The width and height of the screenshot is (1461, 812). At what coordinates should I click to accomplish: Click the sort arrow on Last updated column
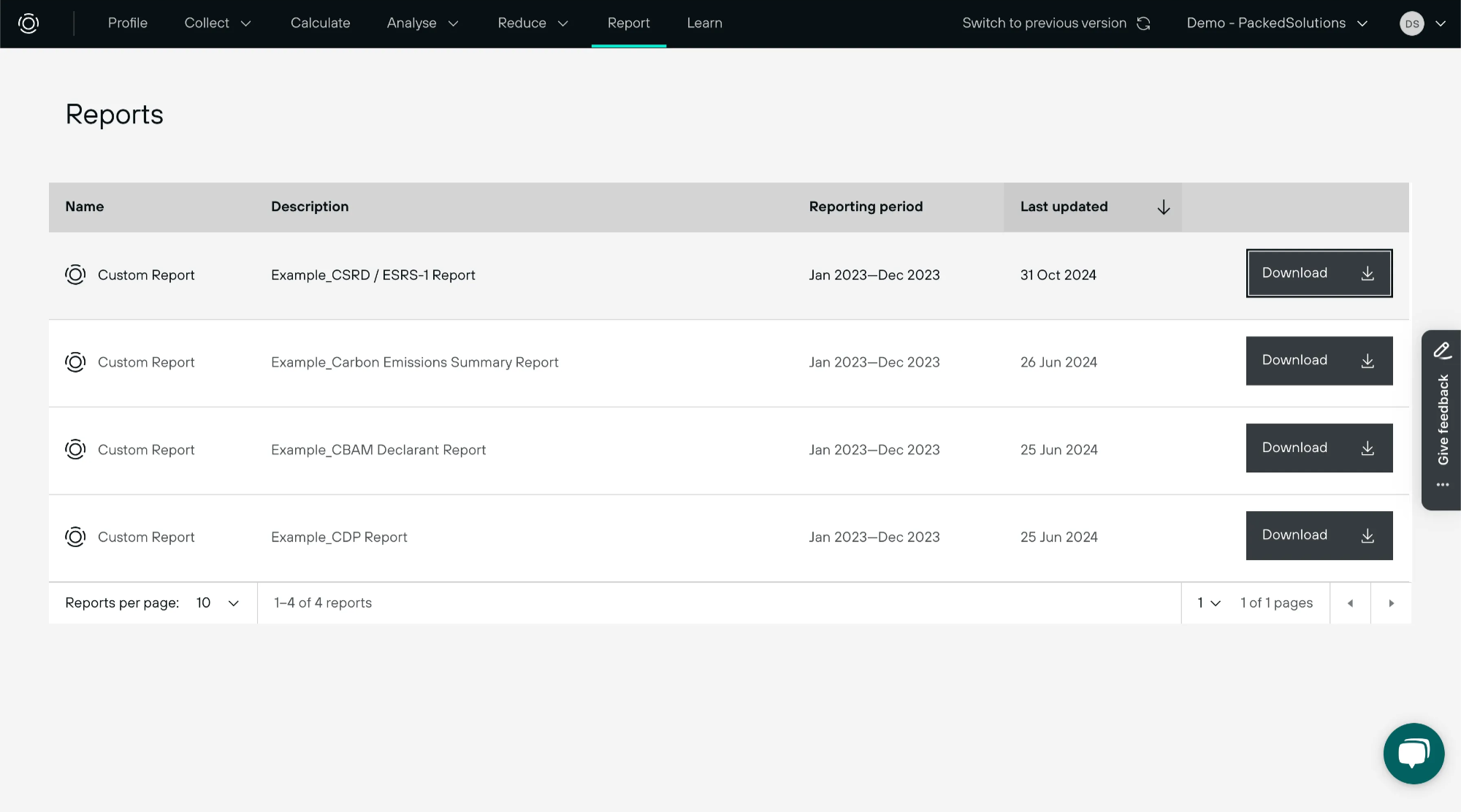click(1164, 207)
